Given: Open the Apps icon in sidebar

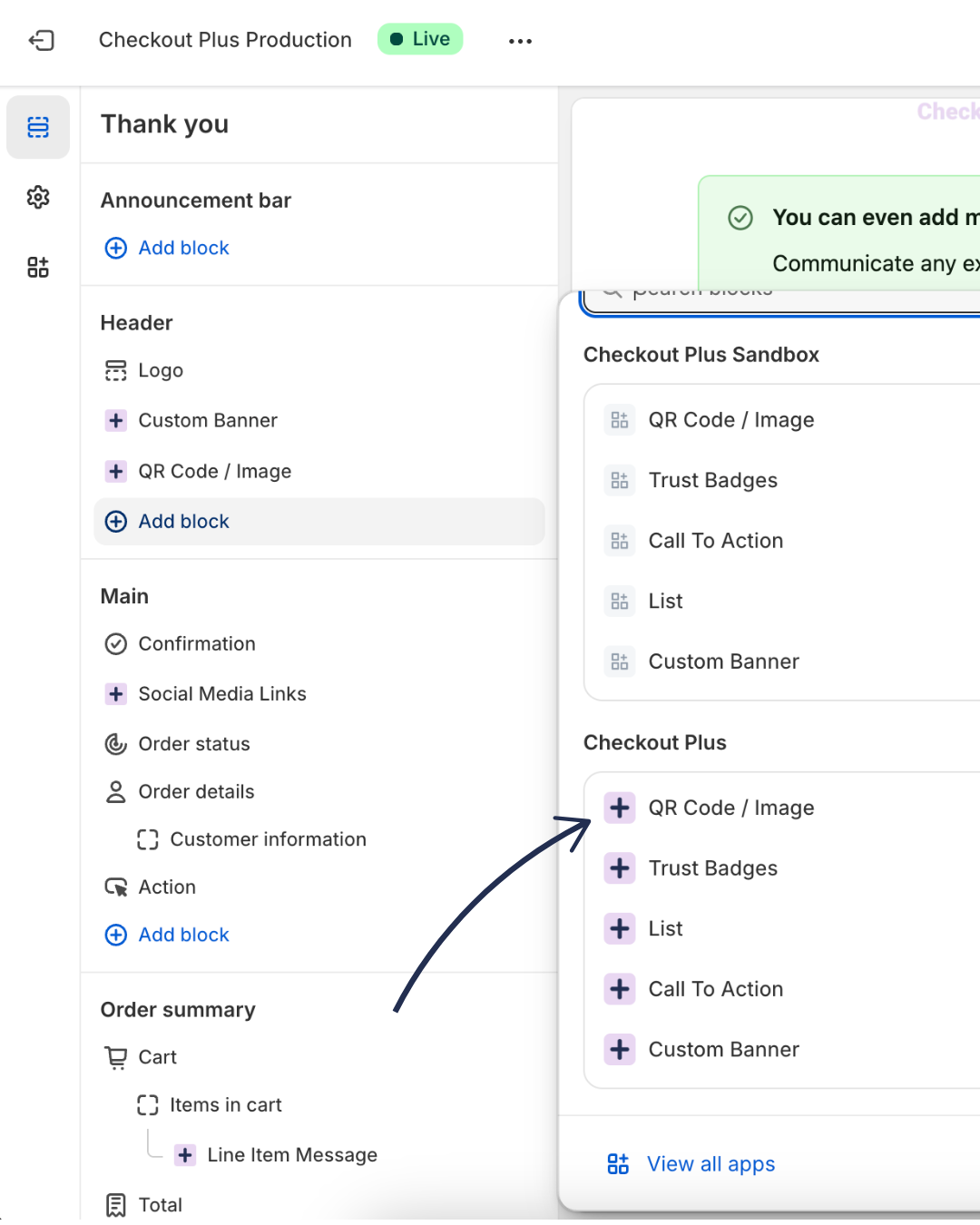Looking at the screenshot, I should click(x=38, y=267).
